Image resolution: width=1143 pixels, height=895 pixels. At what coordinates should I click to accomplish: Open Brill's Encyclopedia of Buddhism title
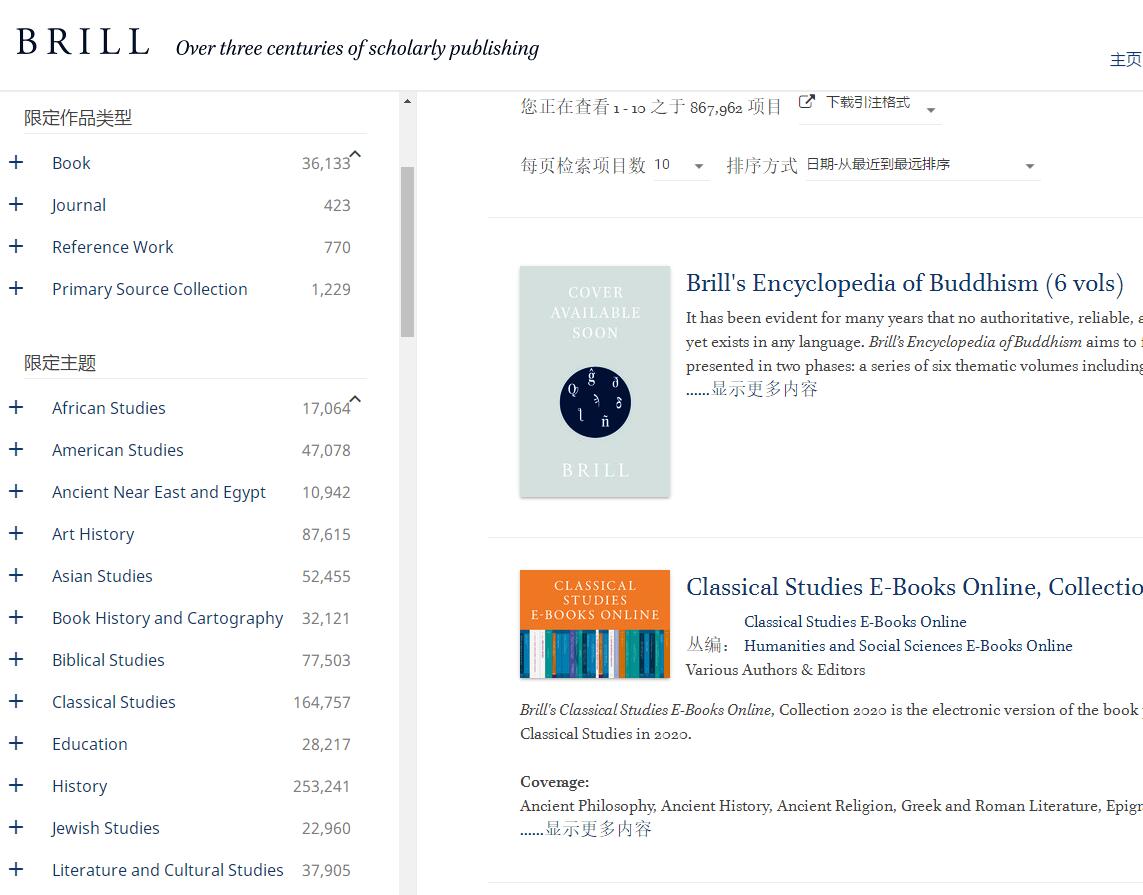(x=905, y=284)
